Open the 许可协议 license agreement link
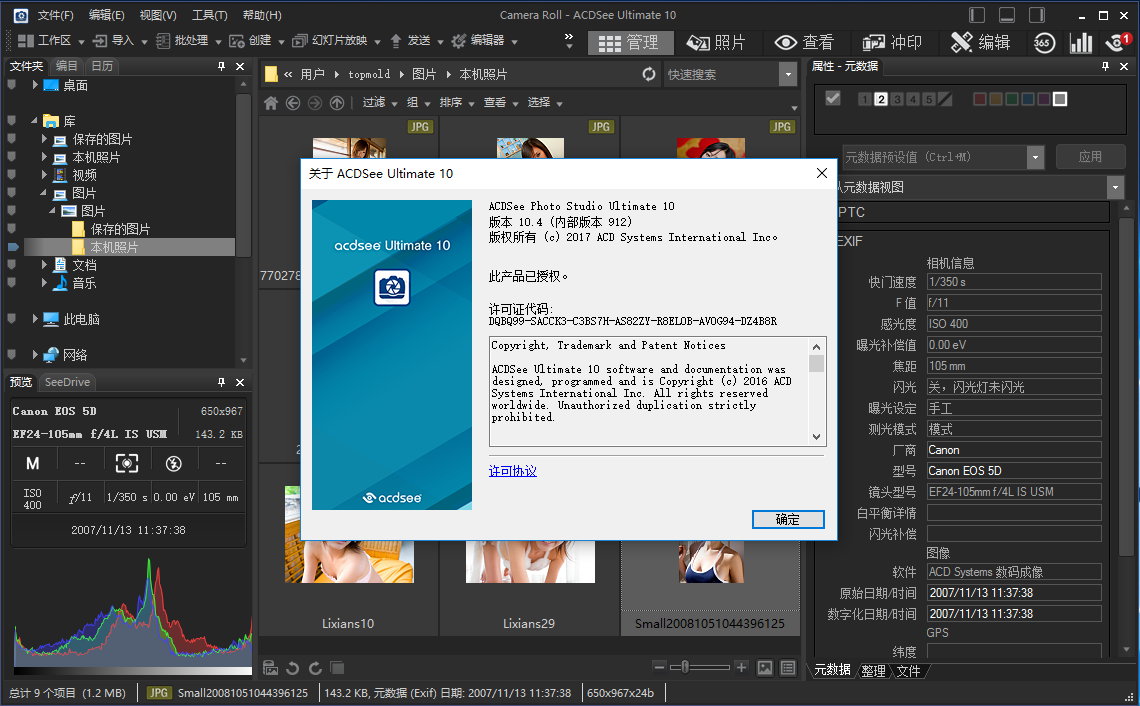This screenshot has height=706, width=1140. pos(513,471)
